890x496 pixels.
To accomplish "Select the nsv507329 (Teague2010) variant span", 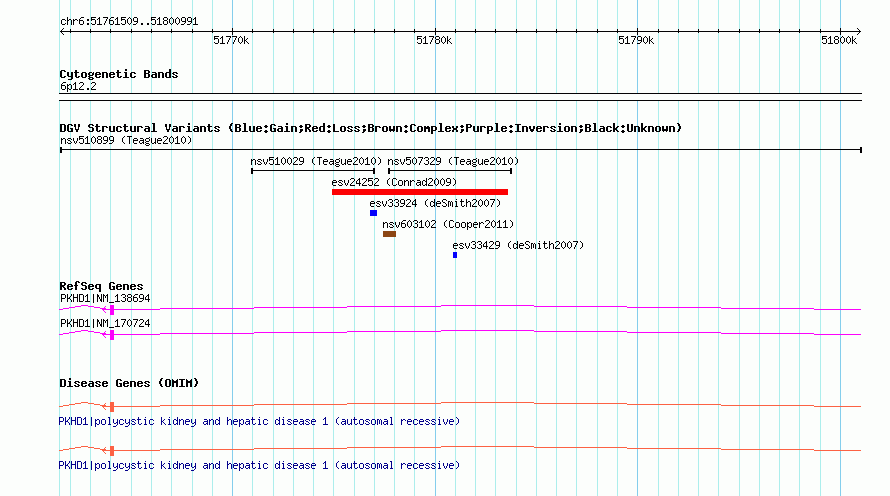I will pos(450,170).
